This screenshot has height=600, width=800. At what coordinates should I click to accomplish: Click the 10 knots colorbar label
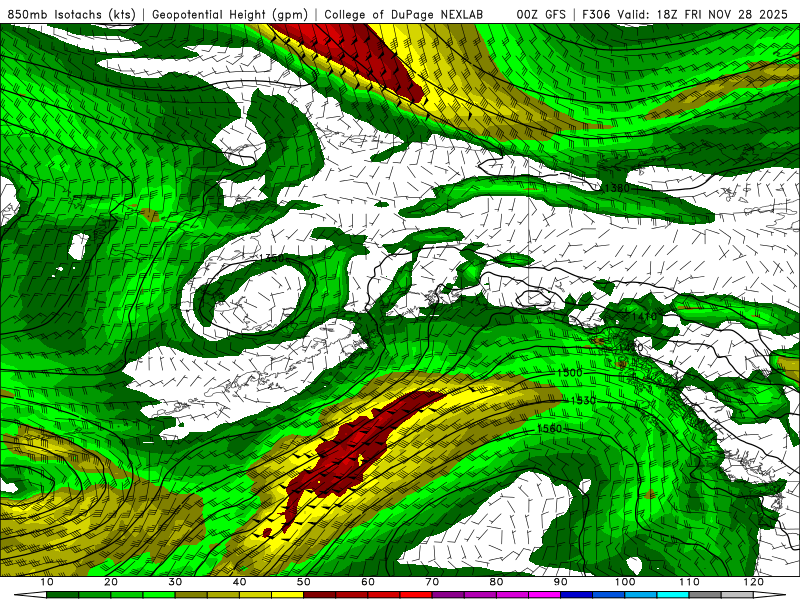point(46,582)
